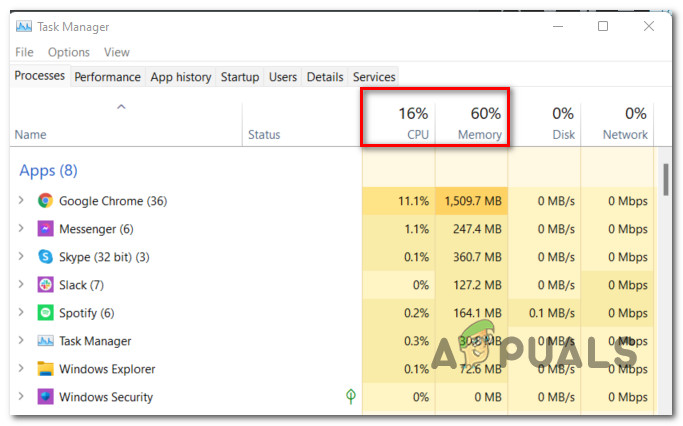Expand the Google Chrome process group
The width and height of the screenshot is (683, 426).
21,201
